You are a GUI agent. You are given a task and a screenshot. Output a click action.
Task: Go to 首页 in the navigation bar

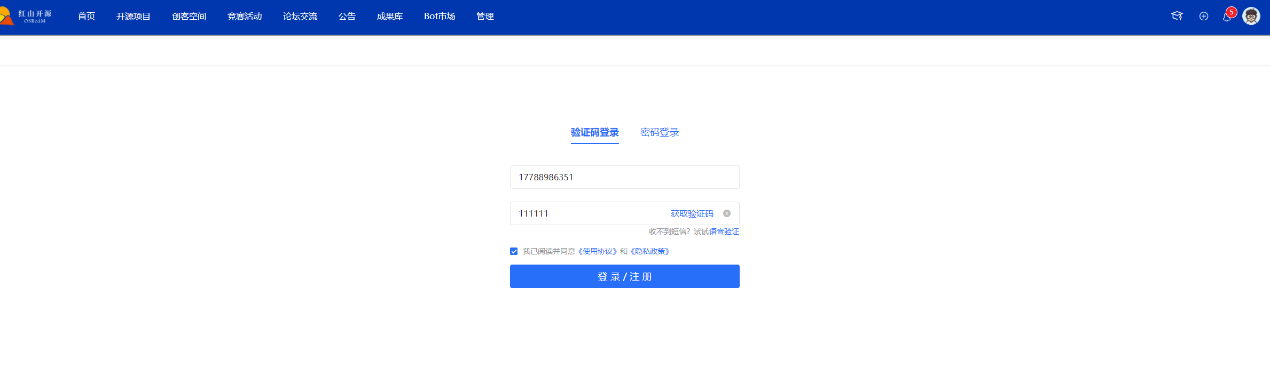point(86,16)
